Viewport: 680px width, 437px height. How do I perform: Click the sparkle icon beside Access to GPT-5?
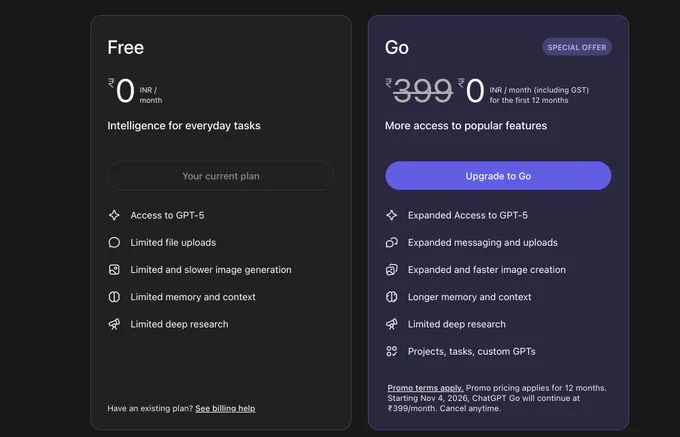click(114, 215)
